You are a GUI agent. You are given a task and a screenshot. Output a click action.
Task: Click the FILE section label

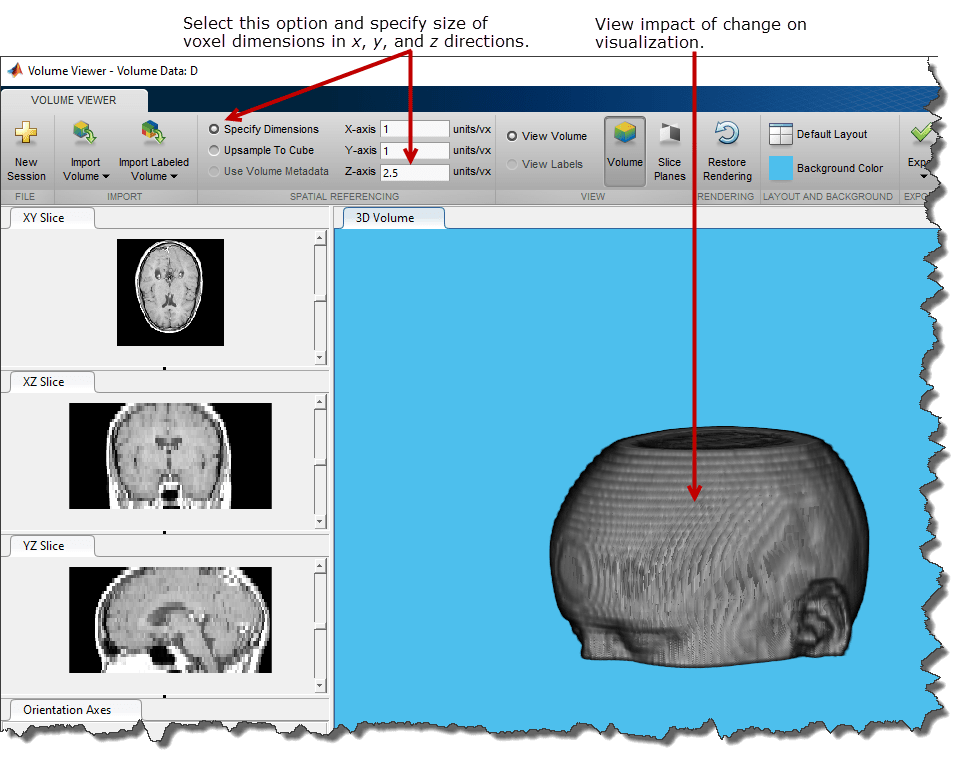25,197
